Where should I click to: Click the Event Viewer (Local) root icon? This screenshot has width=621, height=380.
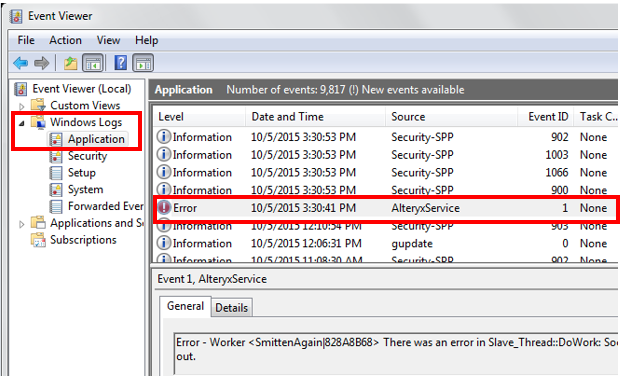pos(21,89)
